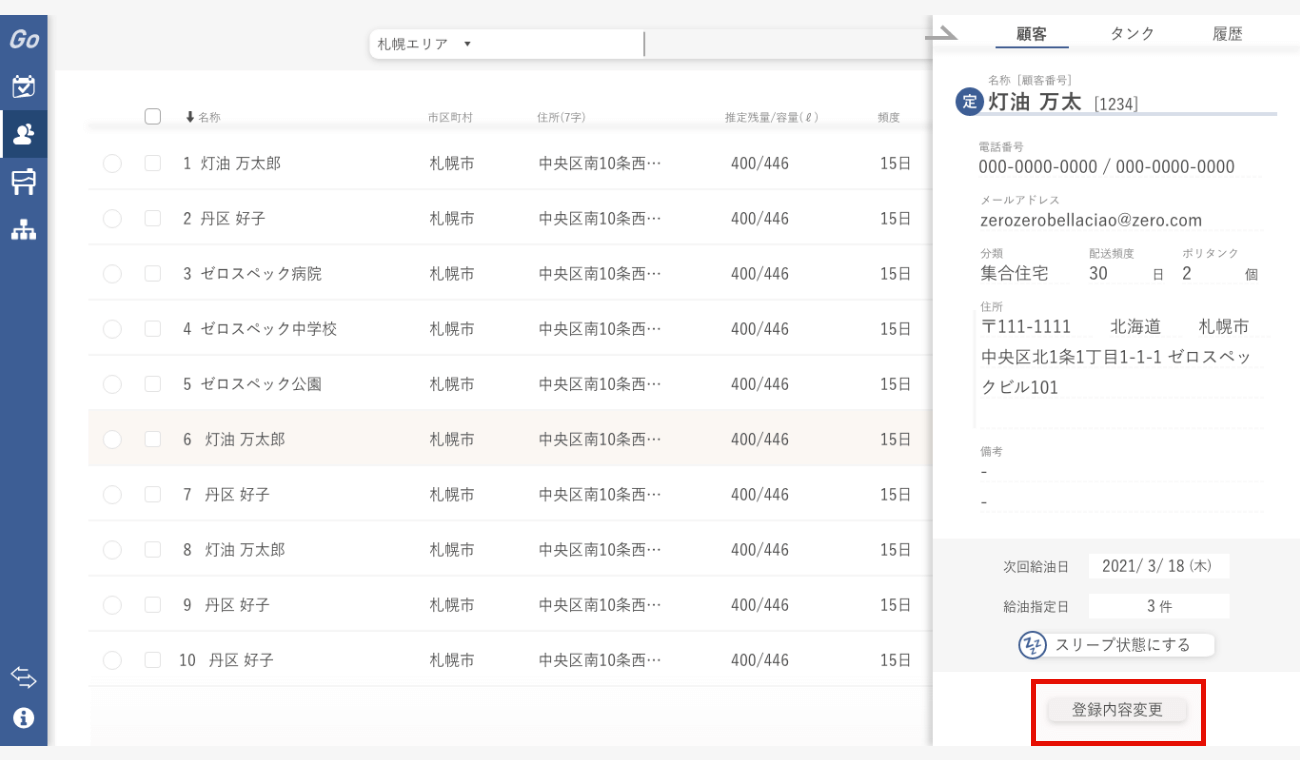
Task: Open the delivery truck icon in sidebar
Action: tap(23, 181)
